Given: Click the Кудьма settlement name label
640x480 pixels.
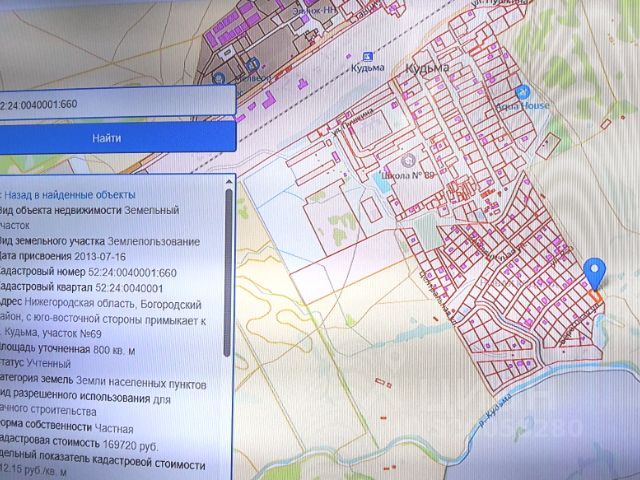Looking at the screenshot, I should point(427,68).
